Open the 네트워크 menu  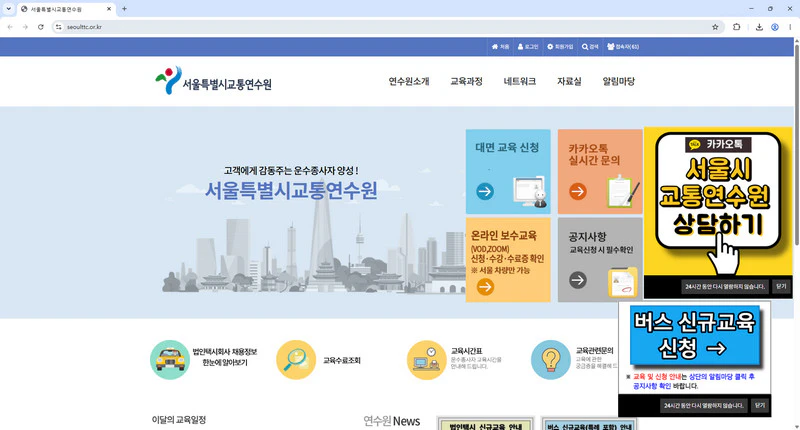[519, 81]
